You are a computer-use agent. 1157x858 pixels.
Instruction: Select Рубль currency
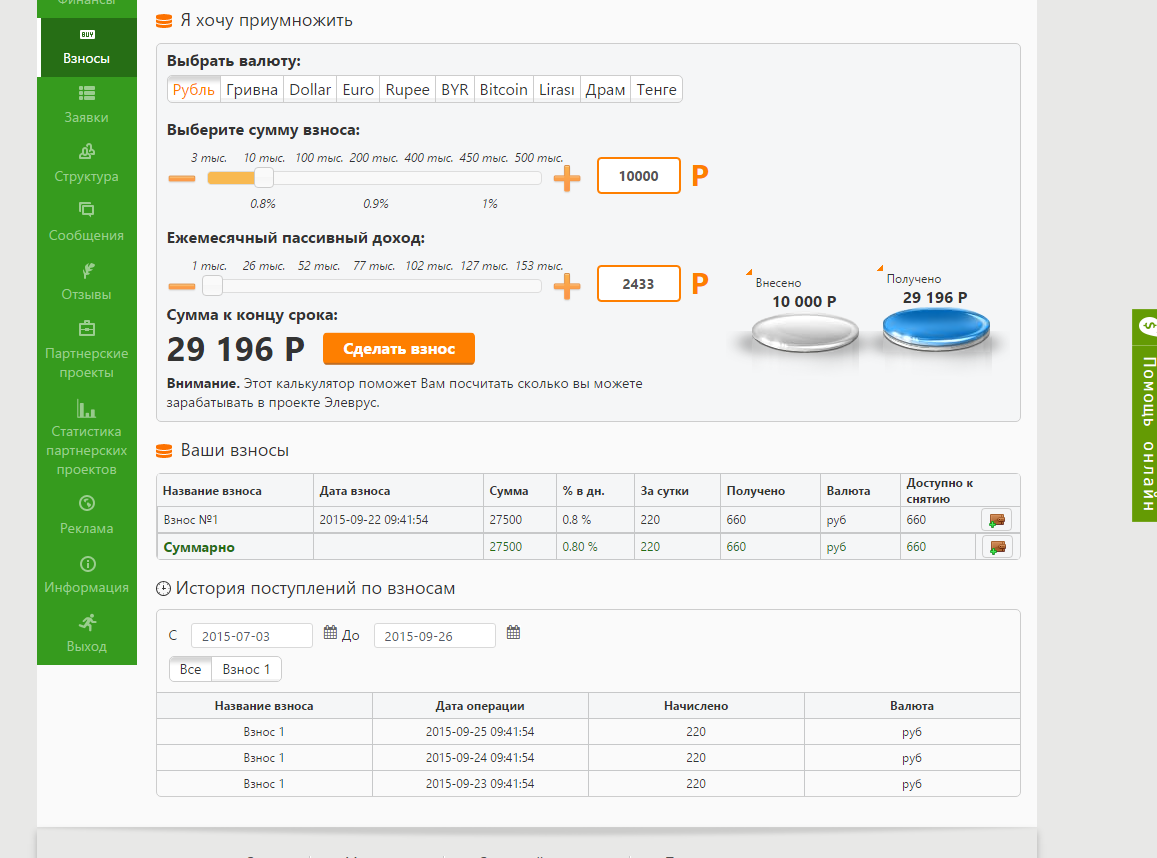click(193, 90)
